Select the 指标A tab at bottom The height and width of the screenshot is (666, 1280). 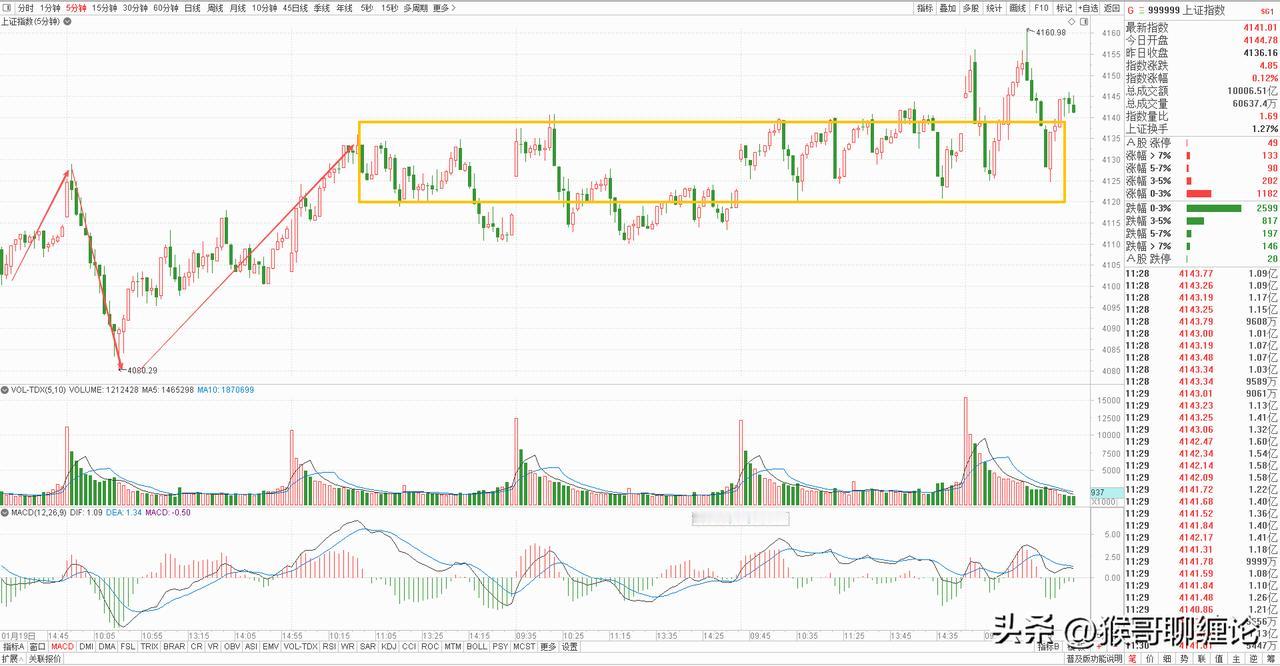(13, 646)
